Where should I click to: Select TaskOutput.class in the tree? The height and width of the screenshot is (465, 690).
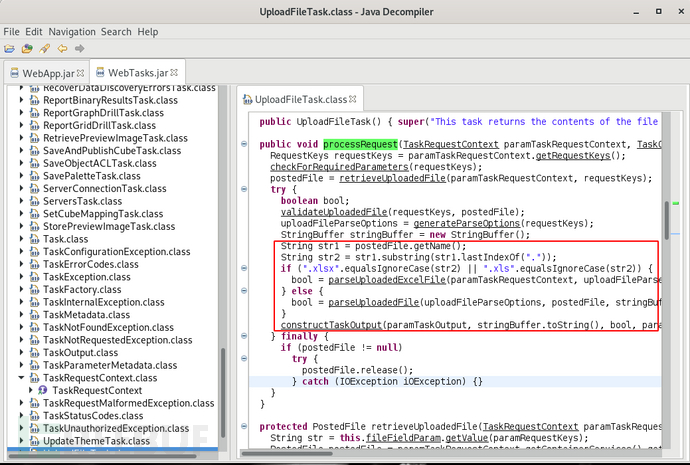(x=81, y=353)
